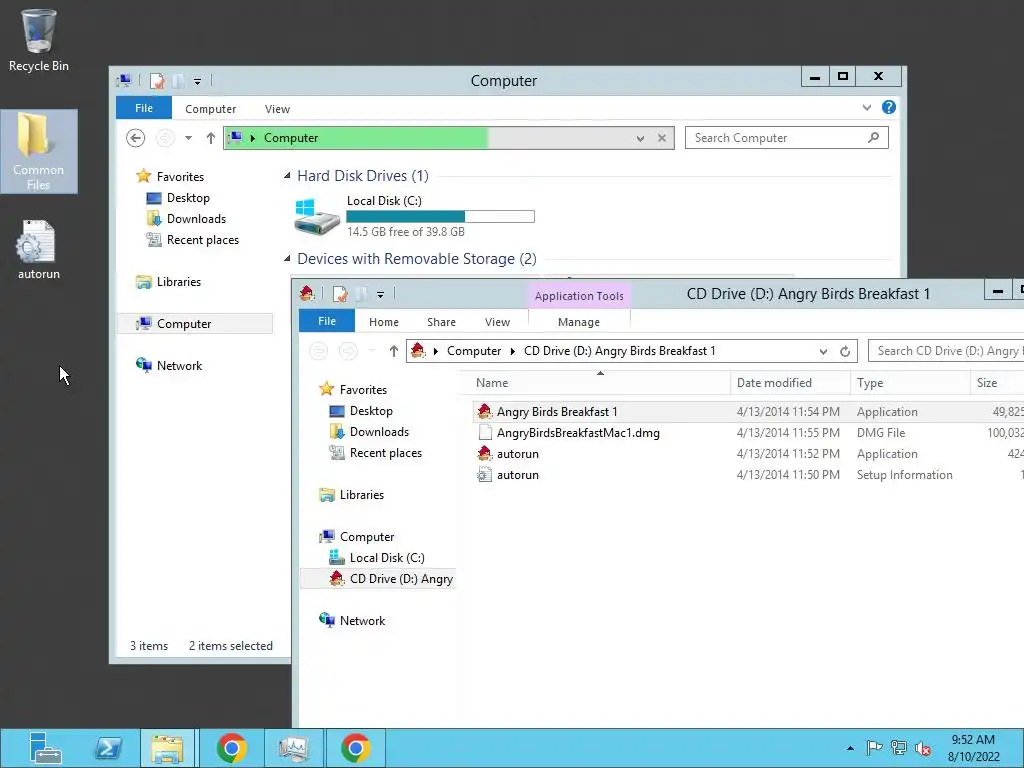Click Properties quick access icon in Computer window
1024x768 pixels.
point(157,81)
